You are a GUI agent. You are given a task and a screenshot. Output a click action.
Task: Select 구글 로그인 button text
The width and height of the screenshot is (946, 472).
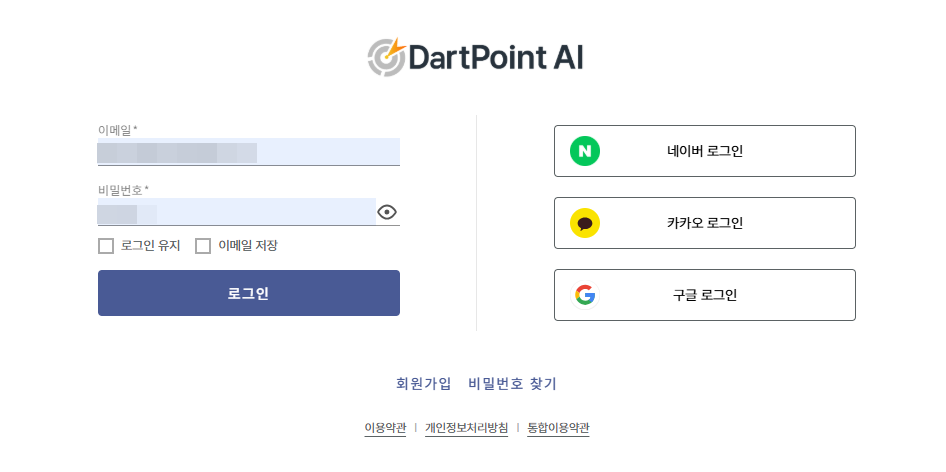tap(705, 295)
